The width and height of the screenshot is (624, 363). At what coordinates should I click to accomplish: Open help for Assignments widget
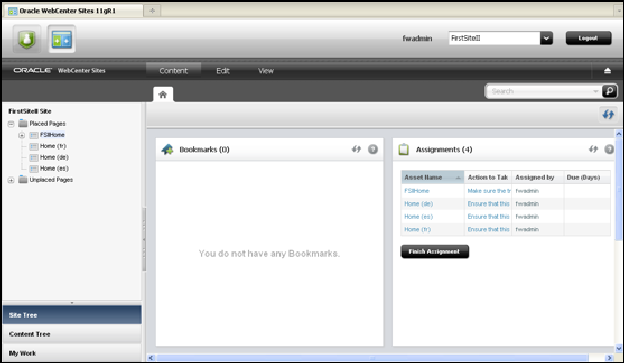point(609,149)
